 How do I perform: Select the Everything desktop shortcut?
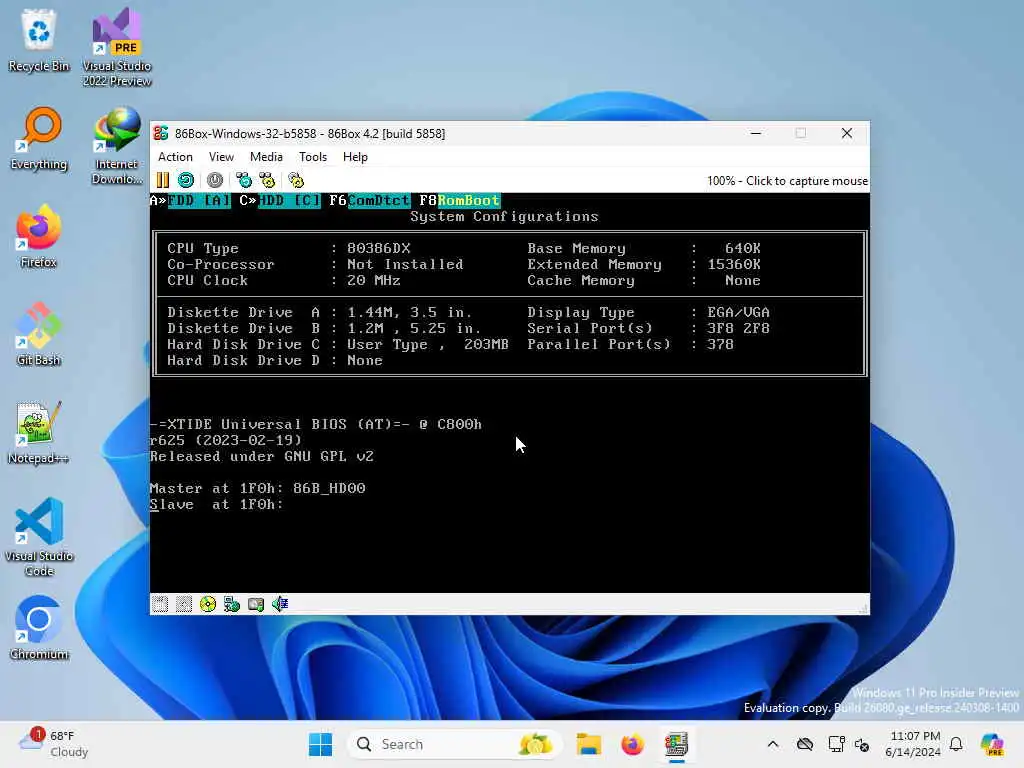pos(39,138)
